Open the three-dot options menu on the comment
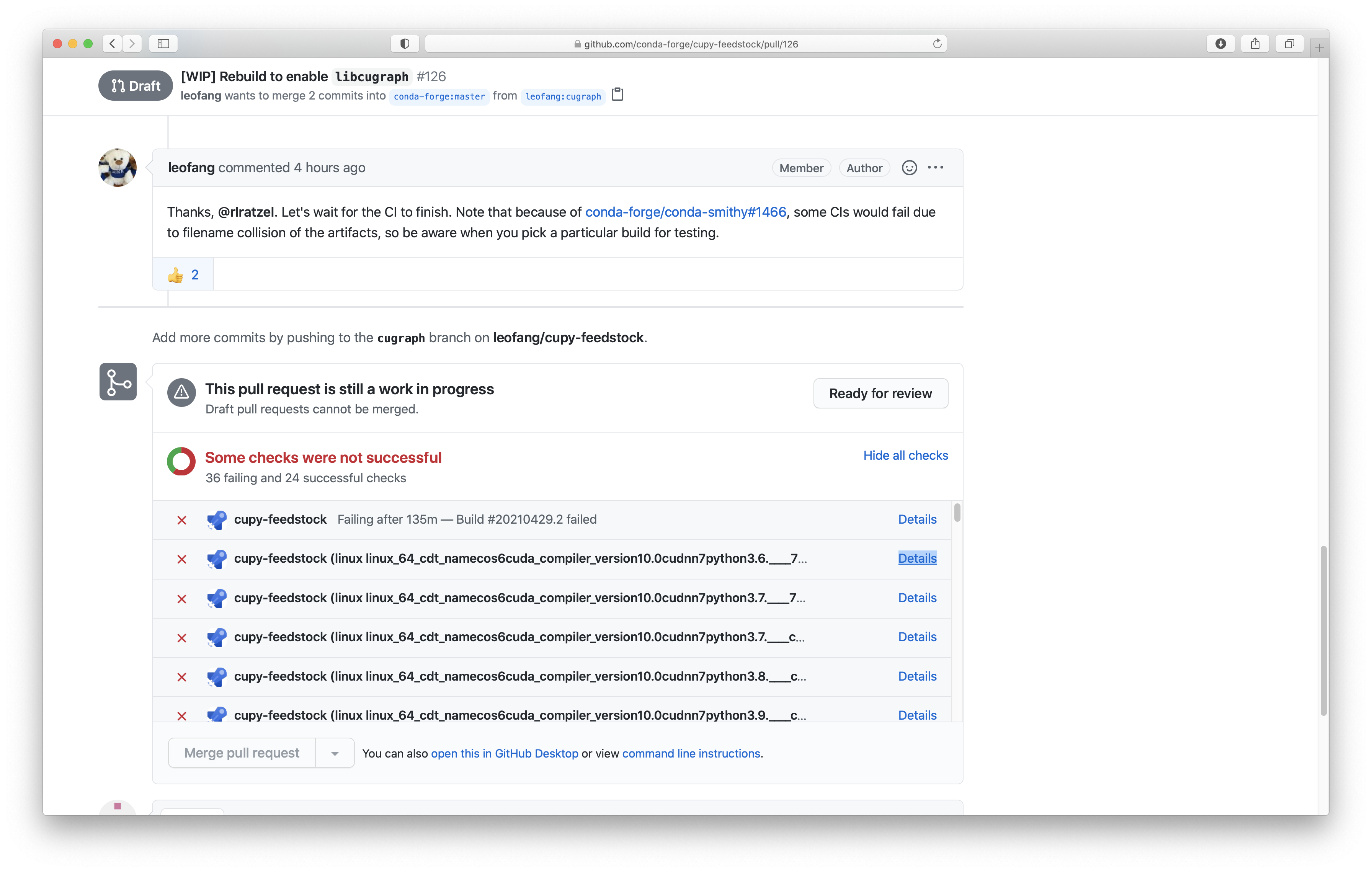 [x=936, y=167]
